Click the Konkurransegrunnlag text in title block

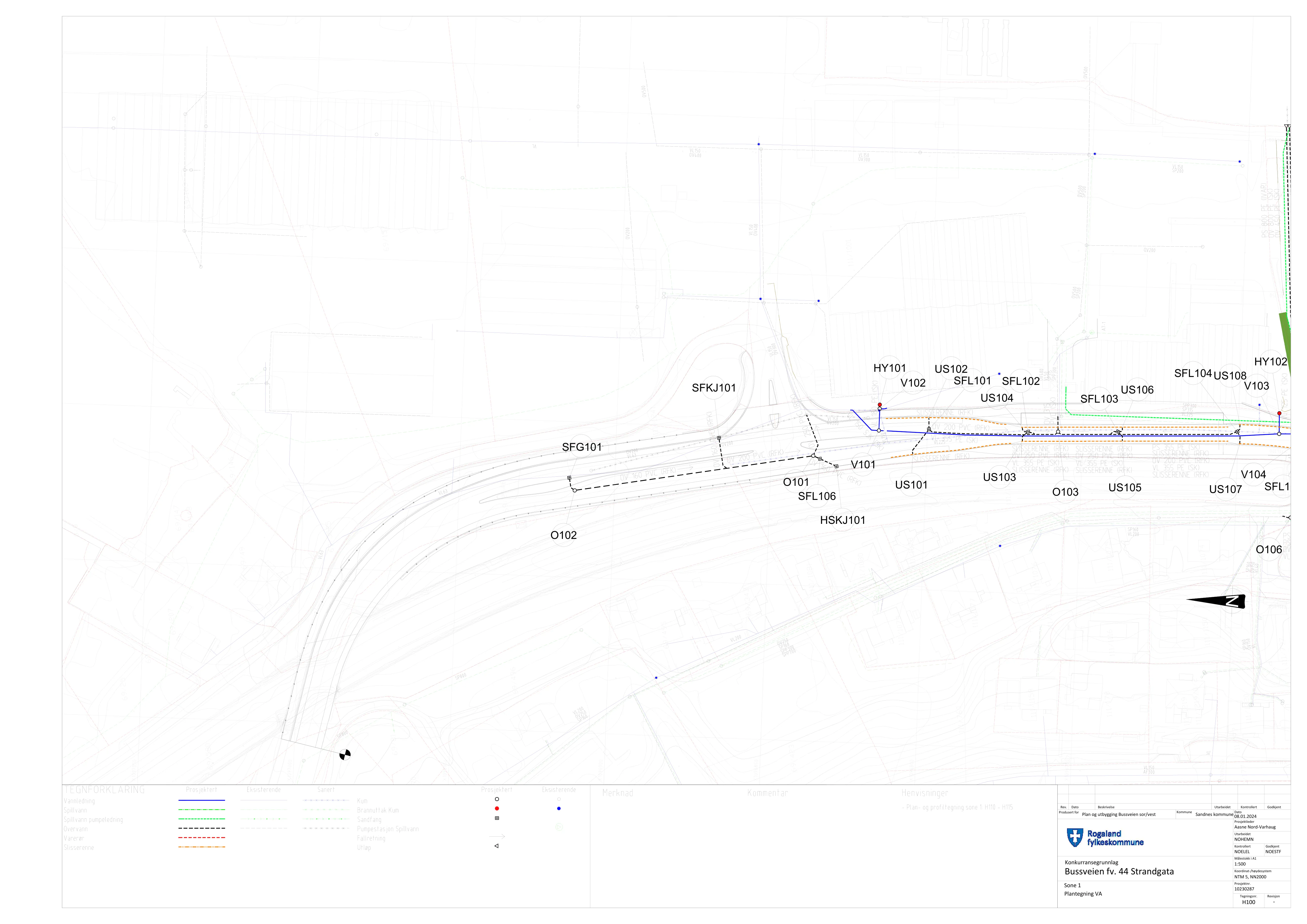1091,863
